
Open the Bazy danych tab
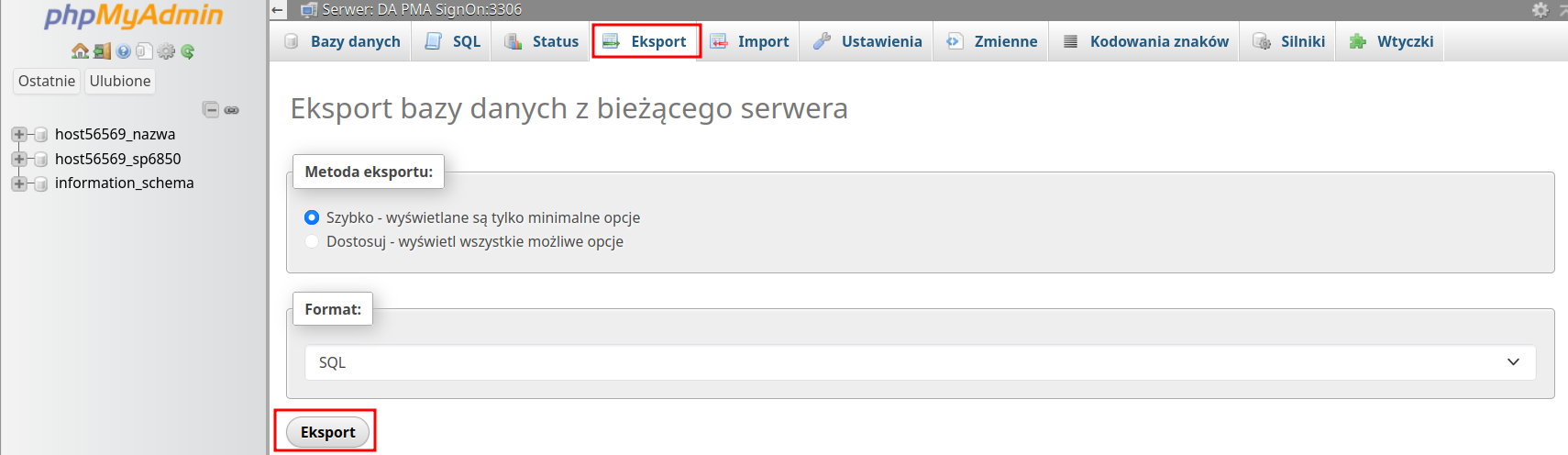(341, 41)
